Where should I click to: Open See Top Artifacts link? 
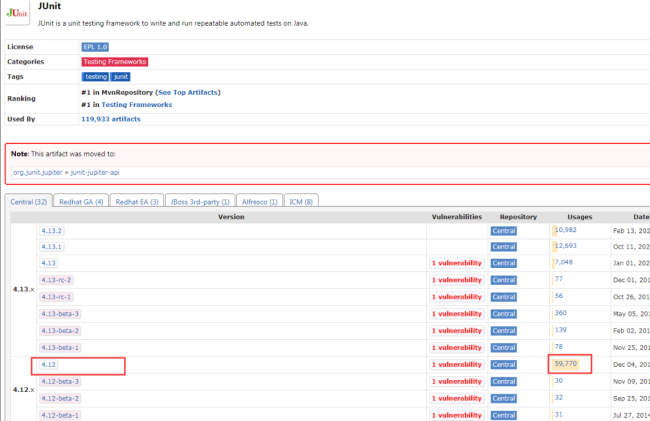click(x=188, y=92)
